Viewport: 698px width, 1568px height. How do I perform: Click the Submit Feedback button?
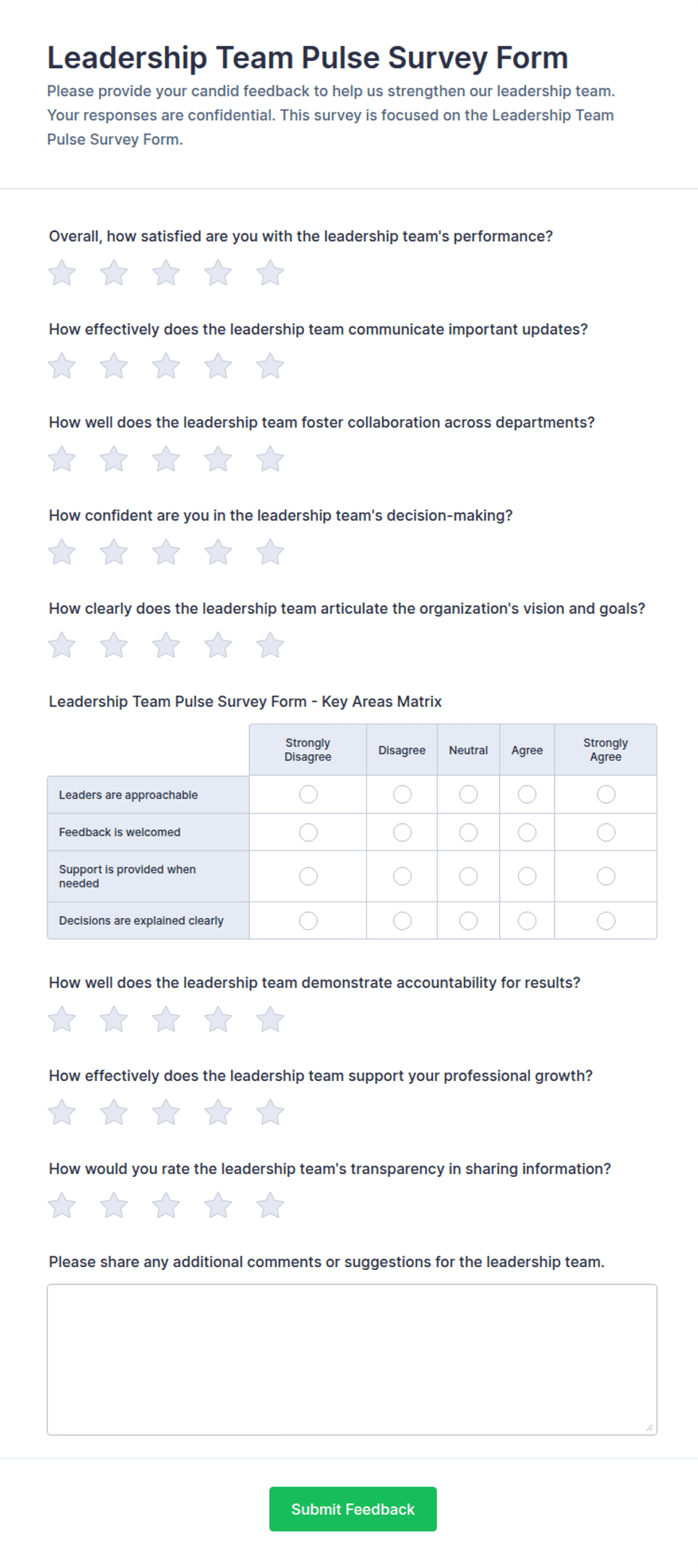pos(353,1509)
